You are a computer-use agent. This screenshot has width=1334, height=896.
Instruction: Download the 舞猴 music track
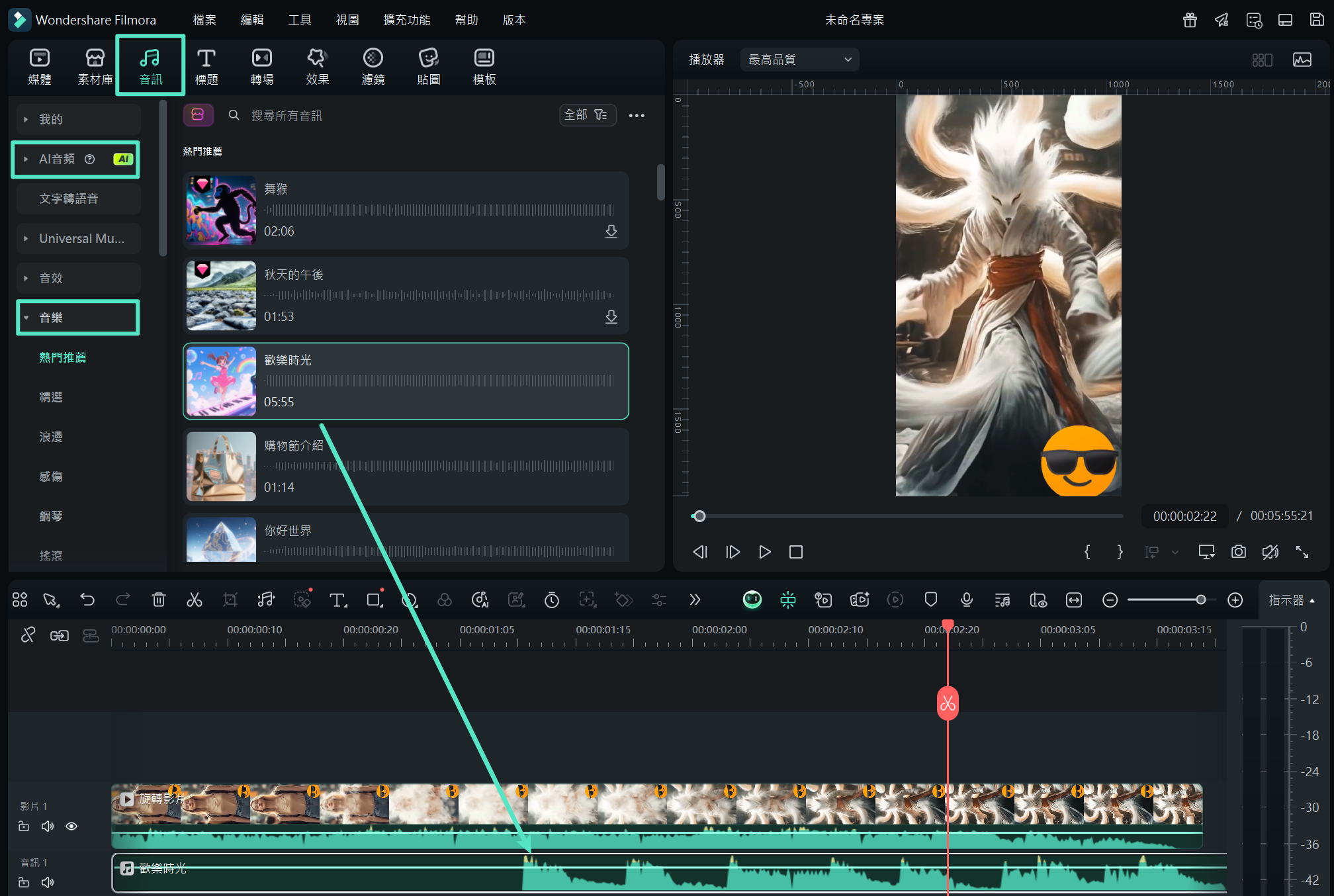click(611, 232)
